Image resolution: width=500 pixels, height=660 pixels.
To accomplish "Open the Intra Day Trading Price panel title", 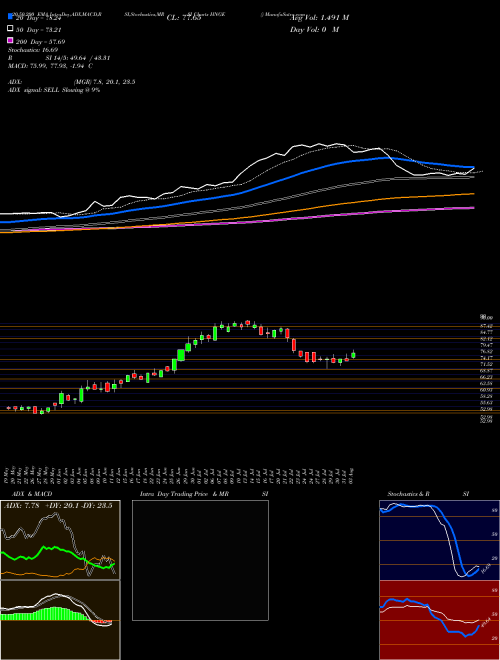I will tap(204, 494).
